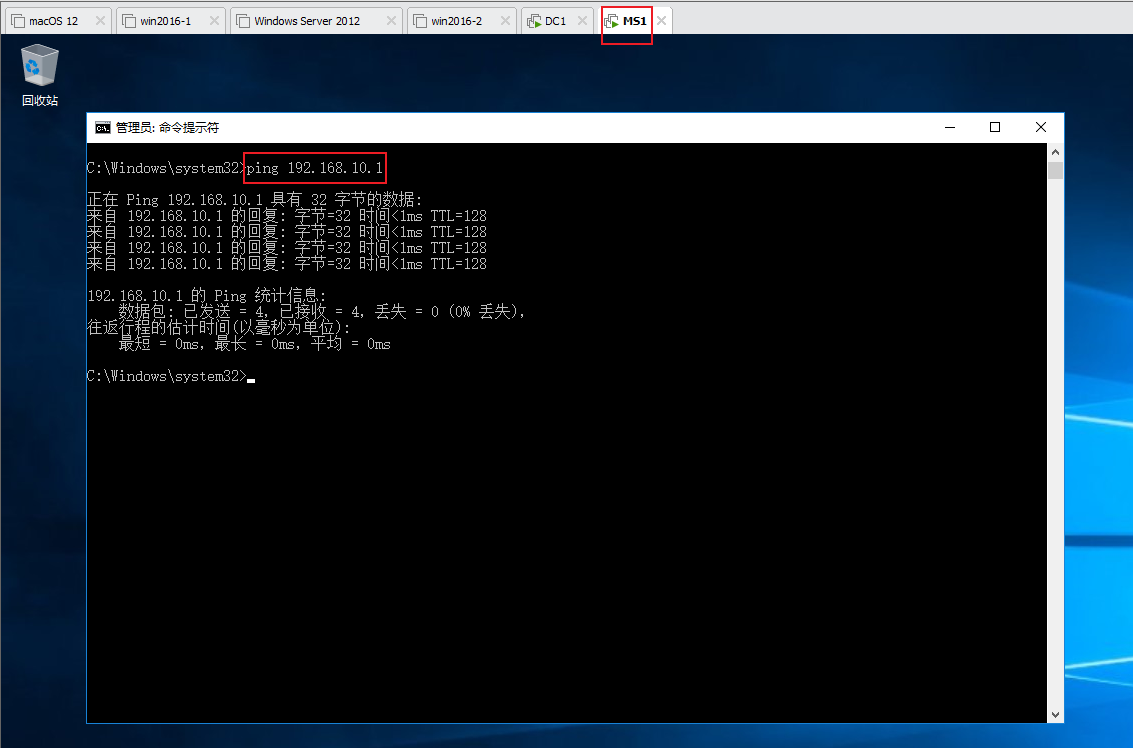Click the '往返行程的估计时间' line

(218, 327)
